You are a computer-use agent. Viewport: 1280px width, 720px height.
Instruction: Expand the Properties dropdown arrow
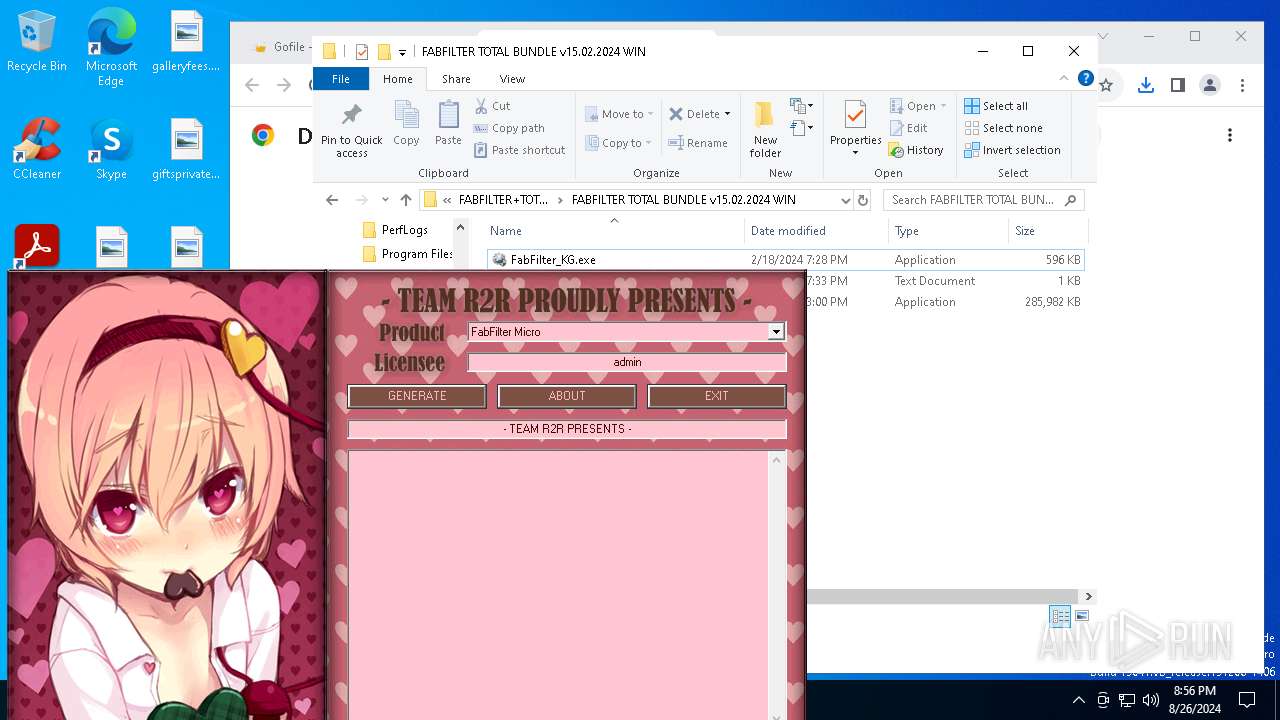[x=855, y=153]
